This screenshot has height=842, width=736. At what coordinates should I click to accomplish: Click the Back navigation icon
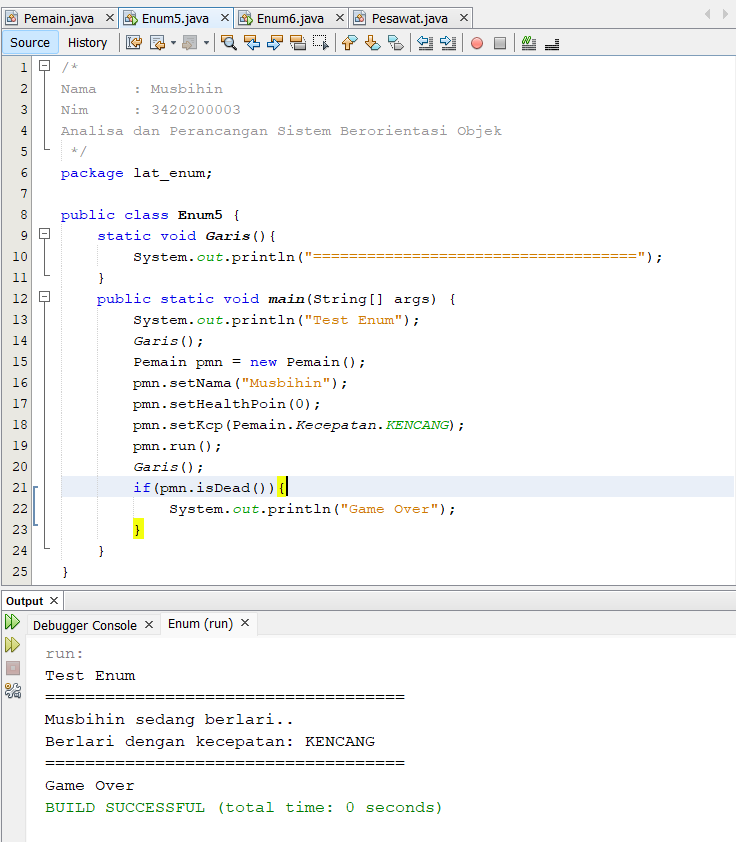[x=157, y=42]
